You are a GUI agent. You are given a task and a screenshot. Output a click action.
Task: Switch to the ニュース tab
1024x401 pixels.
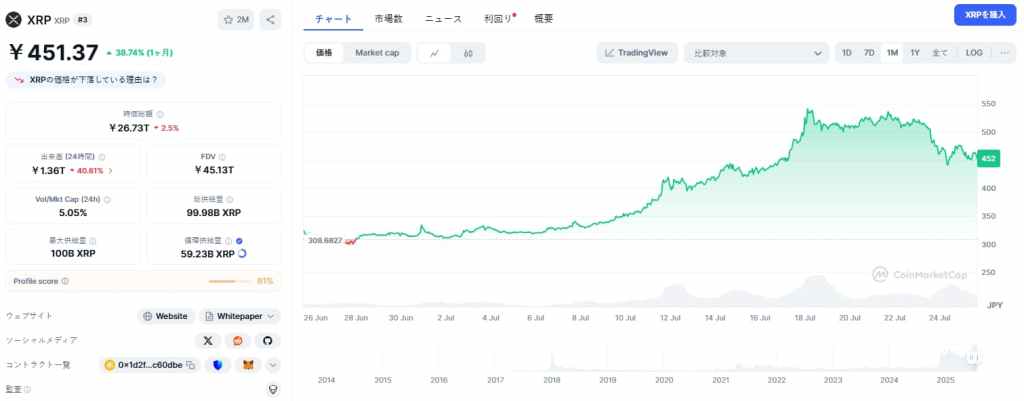pyautogui.click(x=443, y=19)
